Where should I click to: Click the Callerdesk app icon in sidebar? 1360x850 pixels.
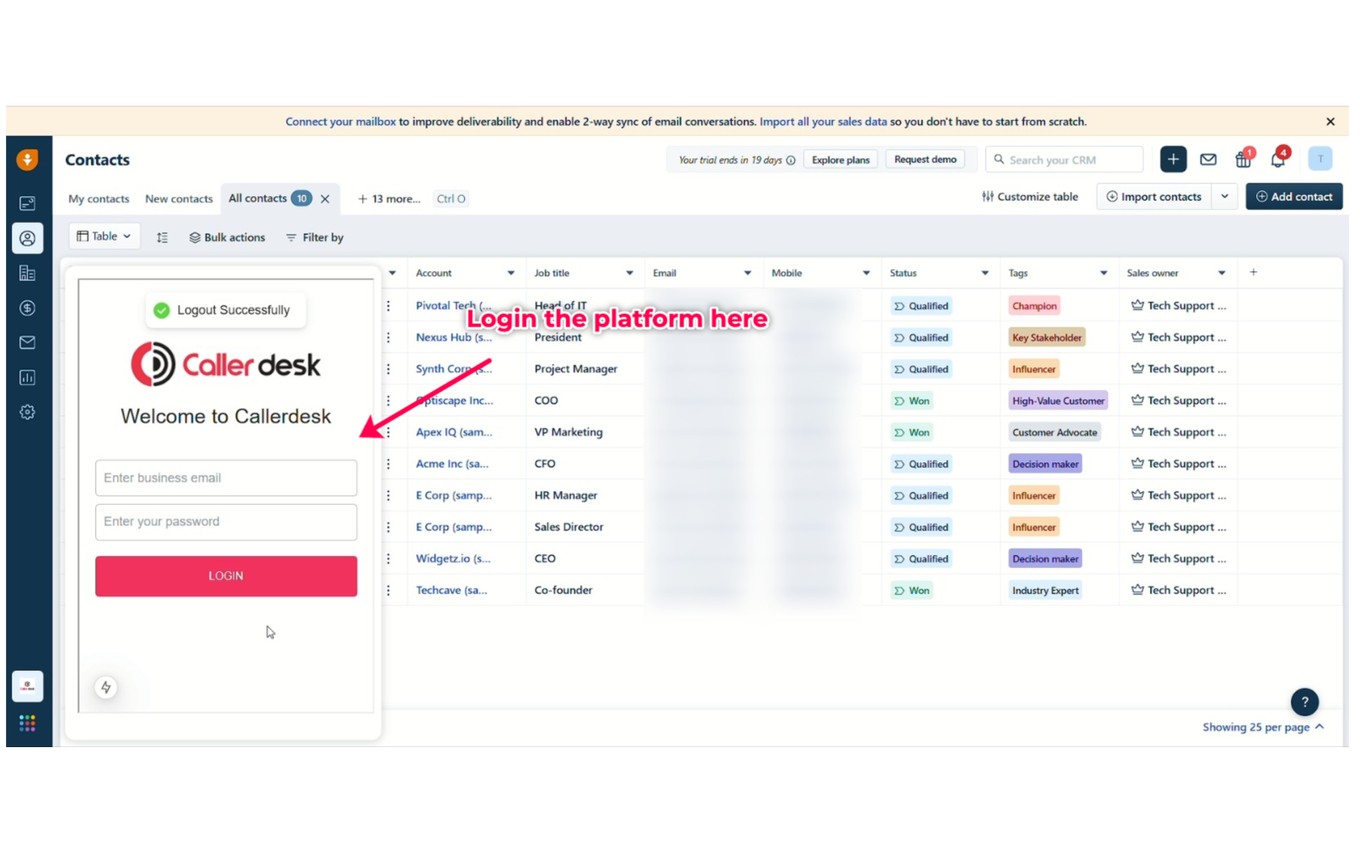[27, 686]
